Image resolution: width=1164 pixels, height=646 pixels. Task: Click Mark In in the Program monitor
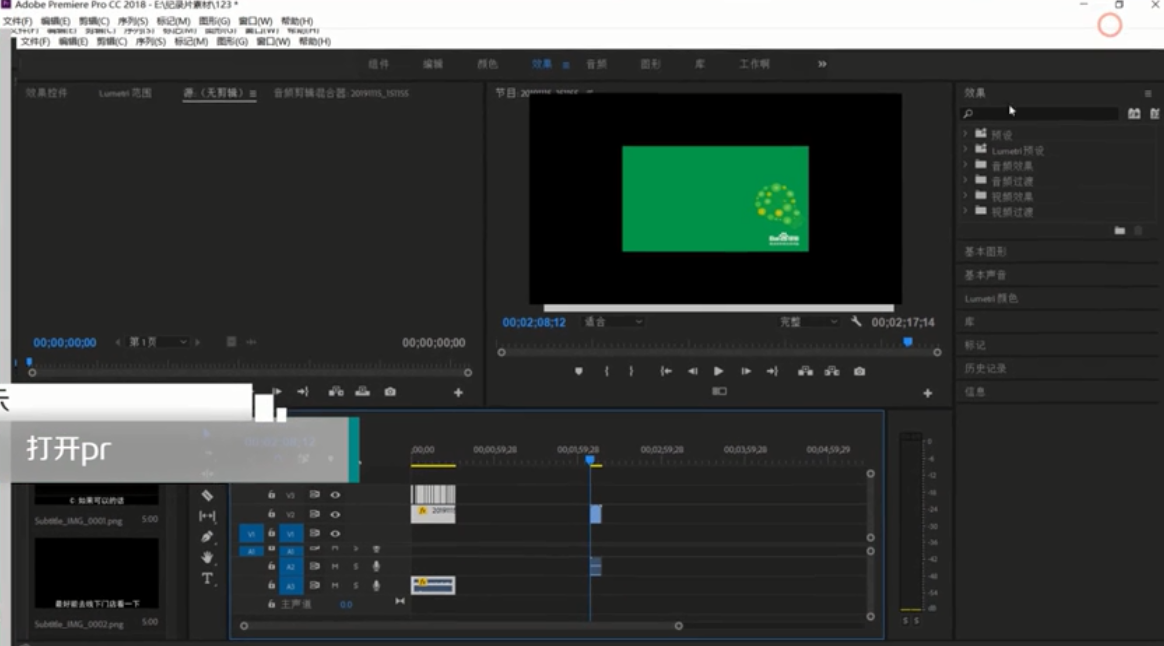606,371
